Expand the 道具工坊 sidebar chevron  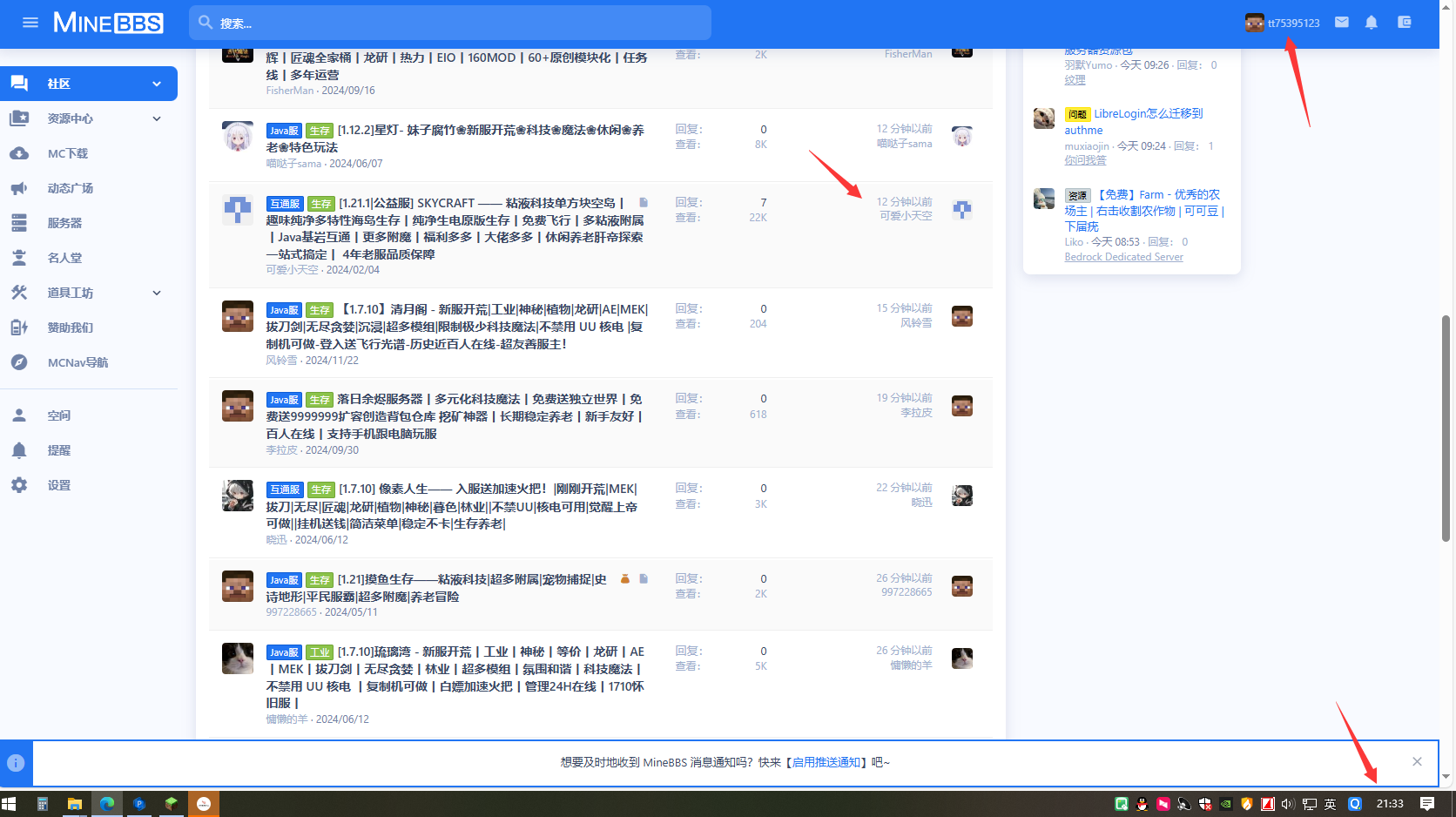click(x=157, y=293)
